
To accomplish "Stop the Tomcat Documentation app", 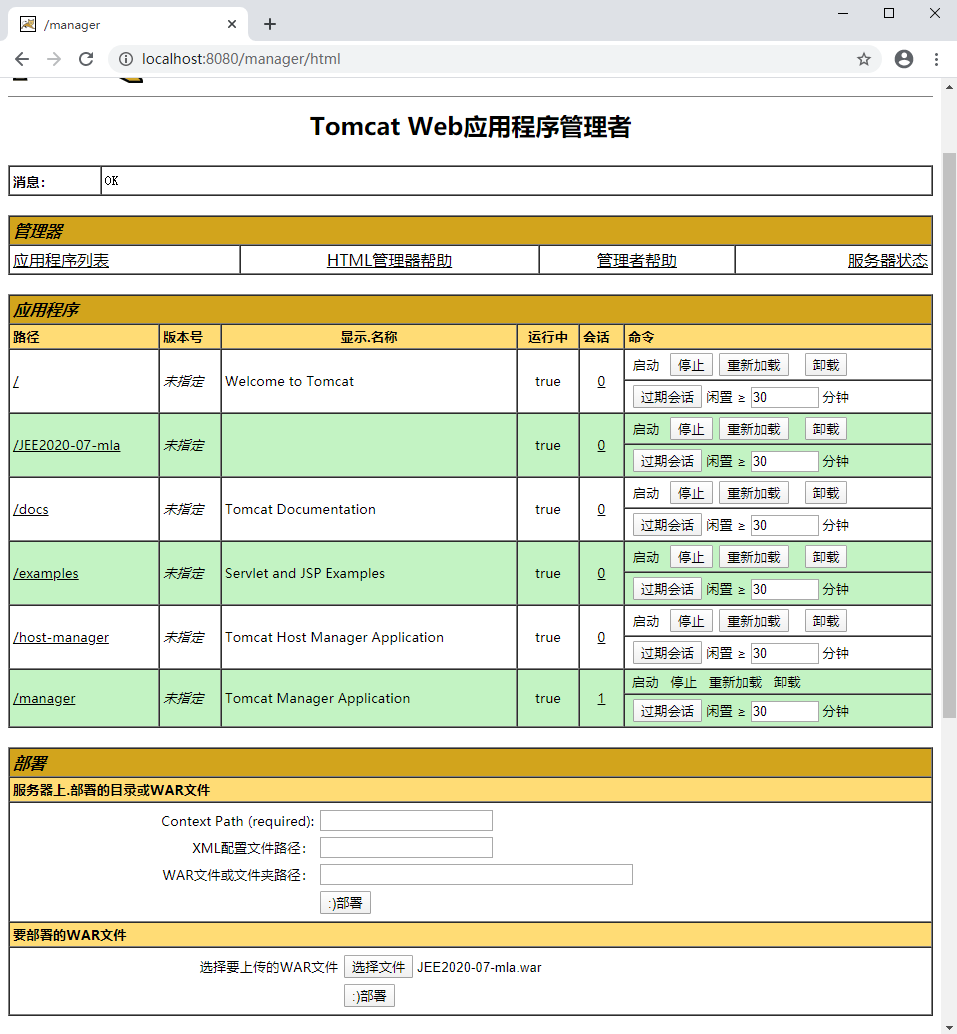I will (x=691, y=493).
